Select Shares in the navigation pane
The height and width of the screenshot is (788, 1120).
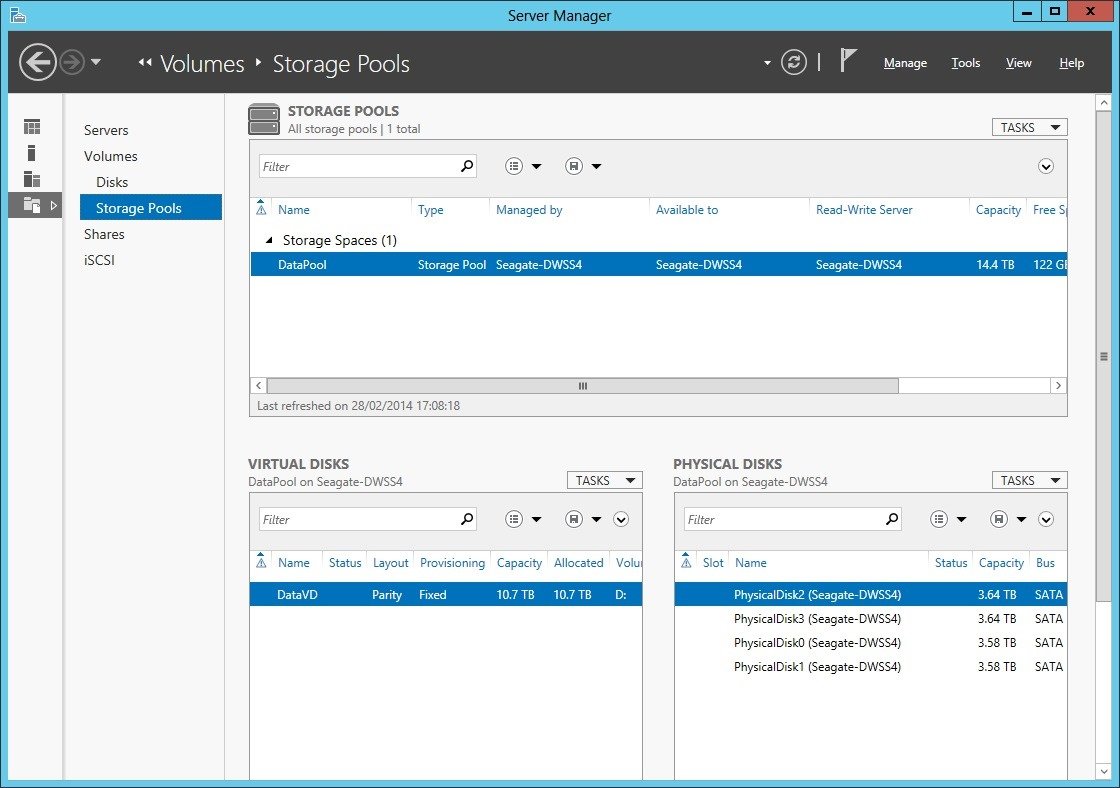(104, 234)
